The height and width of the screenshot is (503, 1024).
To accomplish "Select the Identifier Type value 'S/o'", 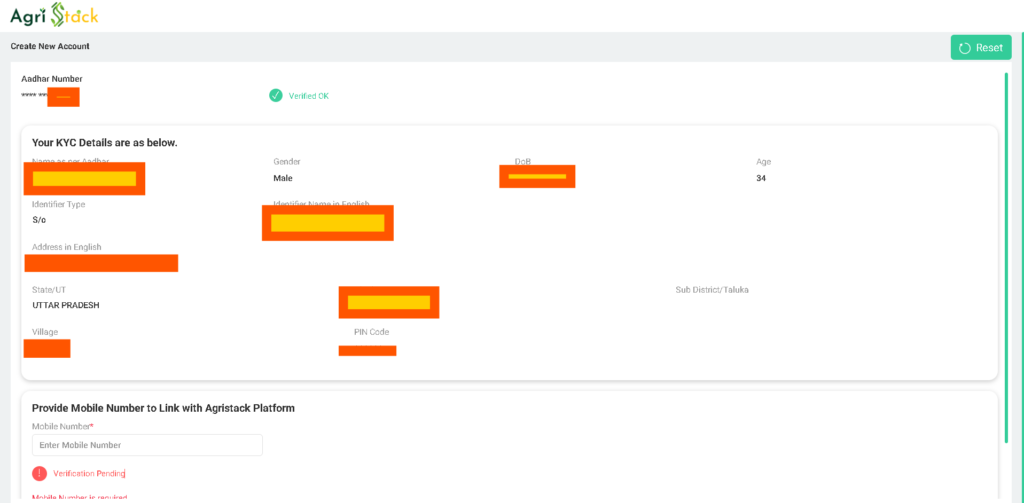I will [39, 220].
